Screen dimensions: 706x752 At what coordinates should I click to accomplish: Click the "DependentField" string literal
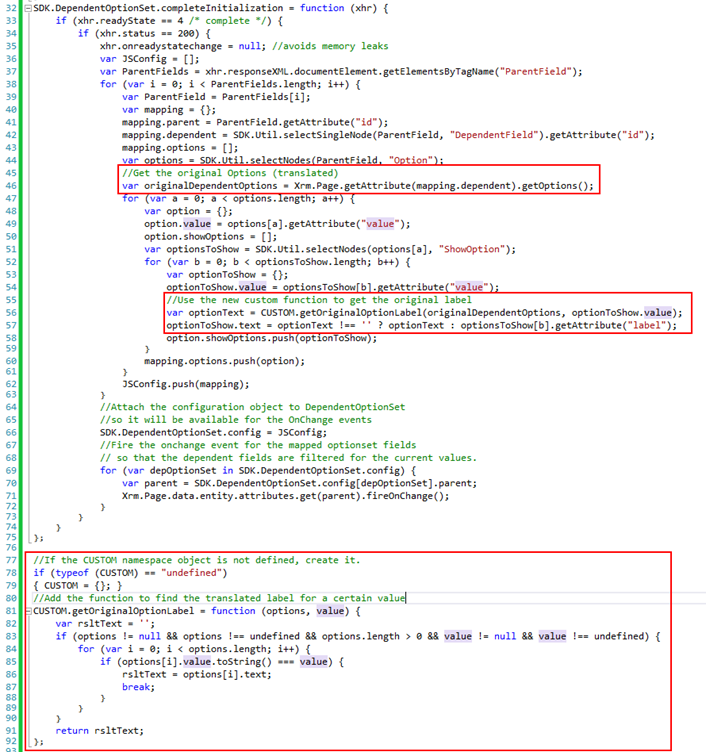[x=493, y=135]
